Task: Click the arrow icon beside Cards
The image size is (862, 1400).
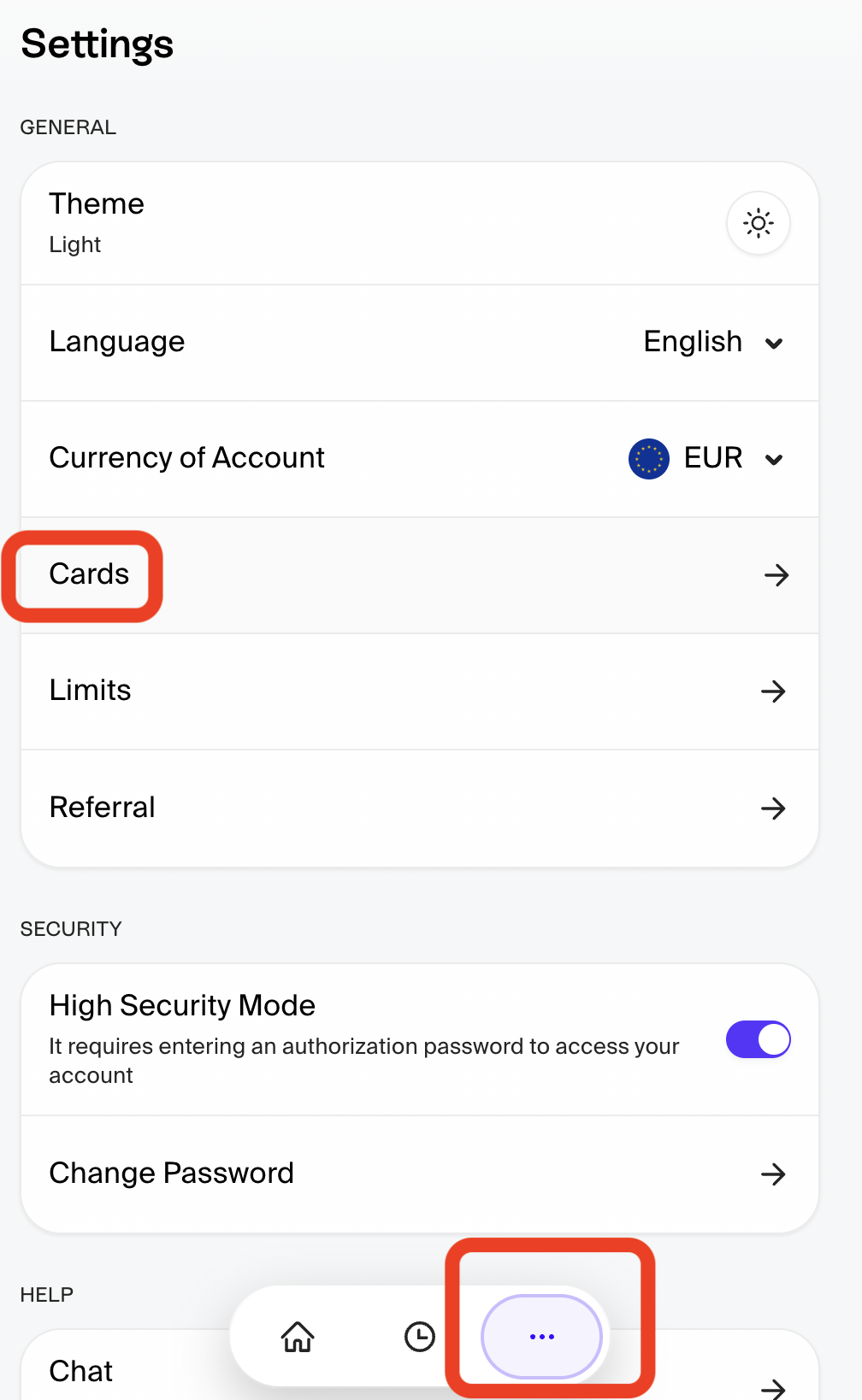Action: (776, 575)
